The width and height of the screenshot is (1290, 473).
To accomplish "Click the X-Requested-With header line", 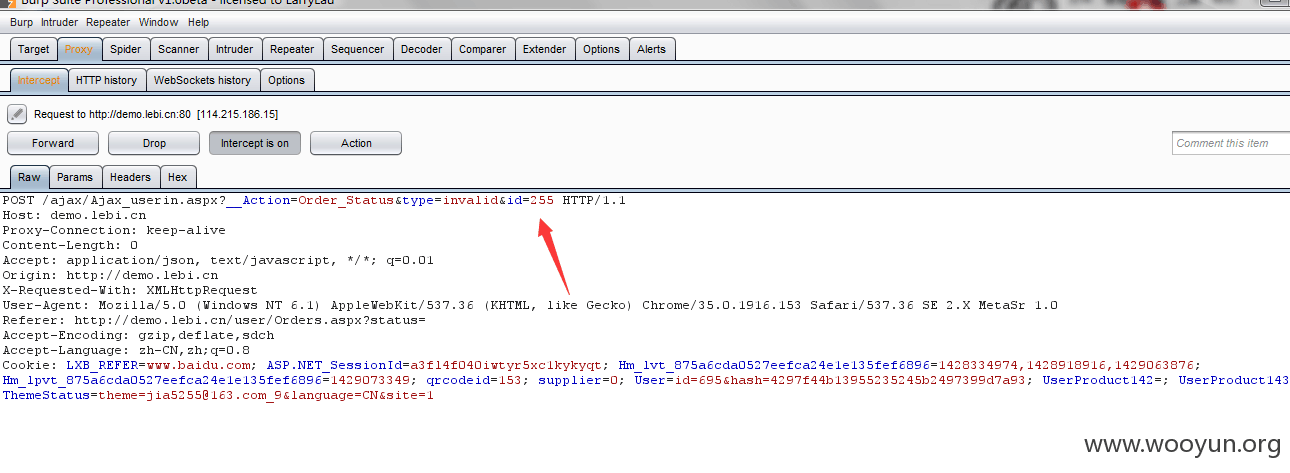I will point(130,290).
